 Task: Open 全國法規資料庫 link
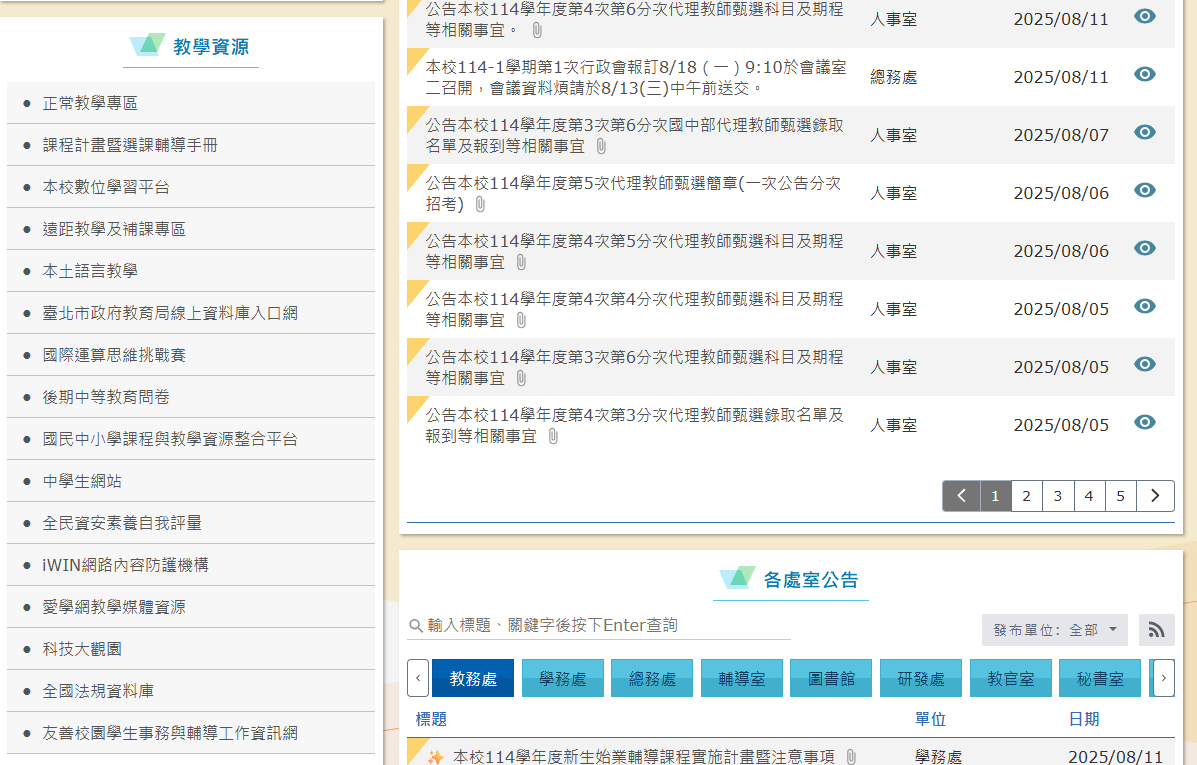[x=98, y=691]
